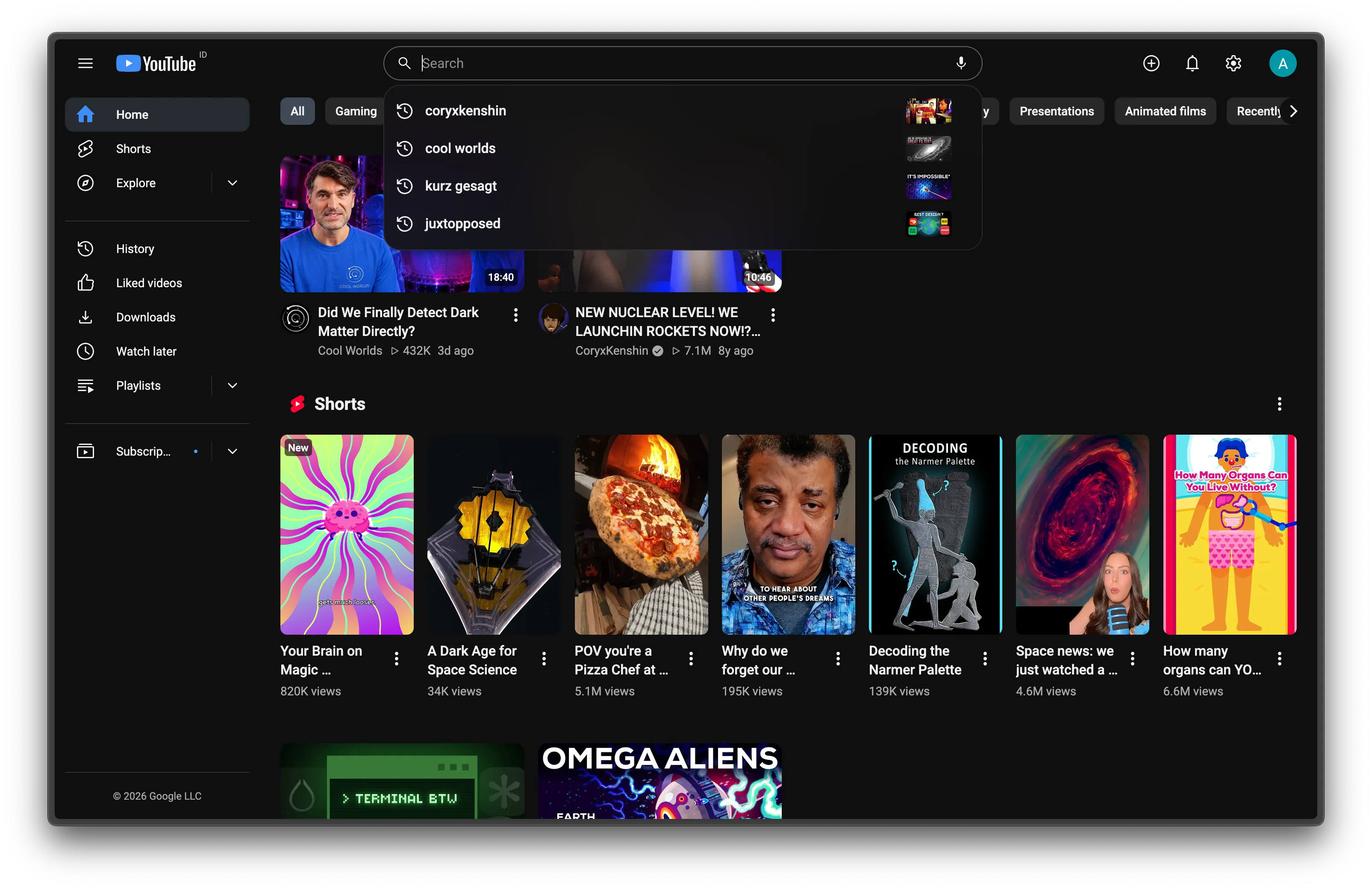Open OMEGA ALIENS video thumbnail

[x=660, y=780]
